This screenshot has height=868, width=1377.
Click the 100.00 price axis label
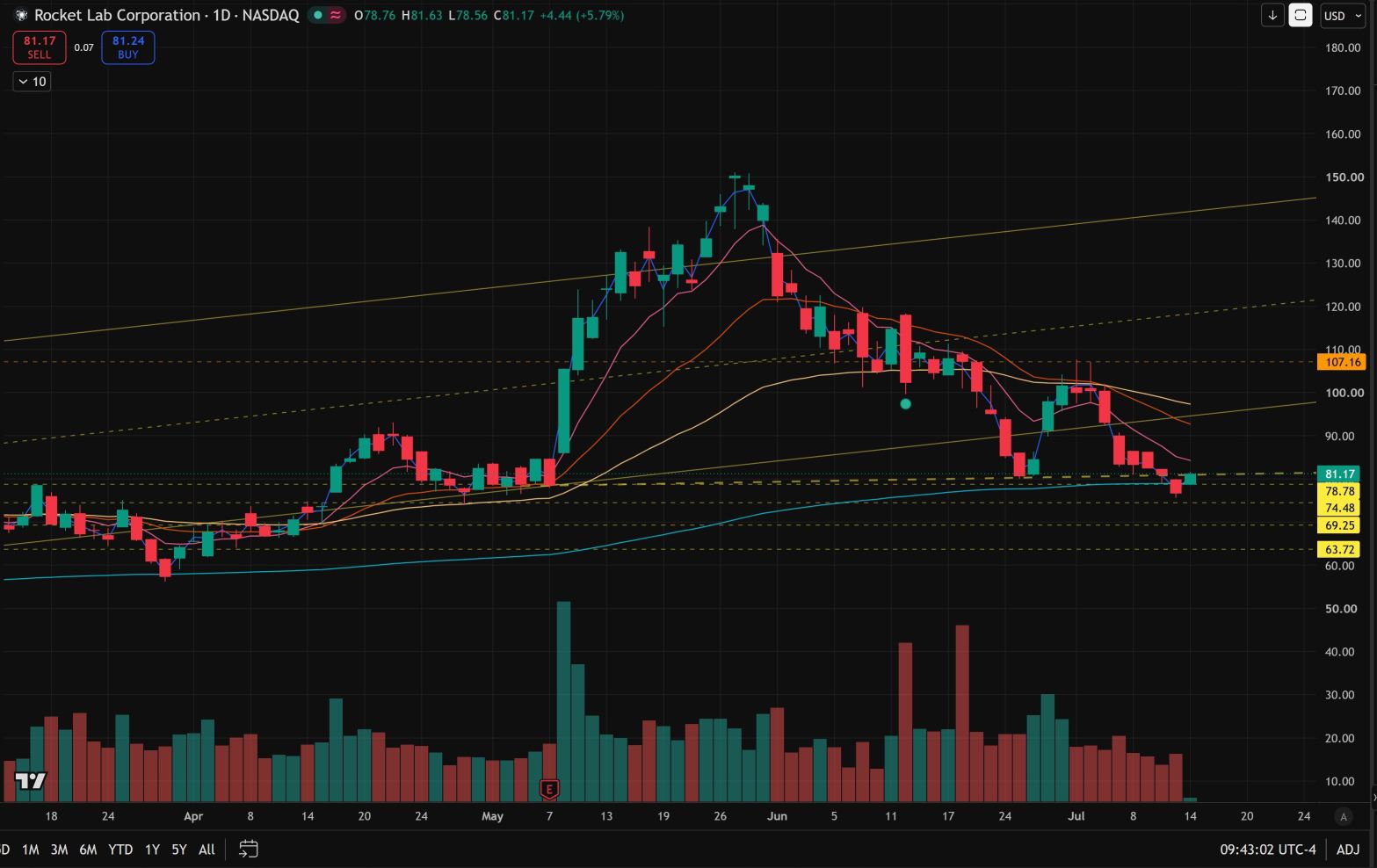1344,393
